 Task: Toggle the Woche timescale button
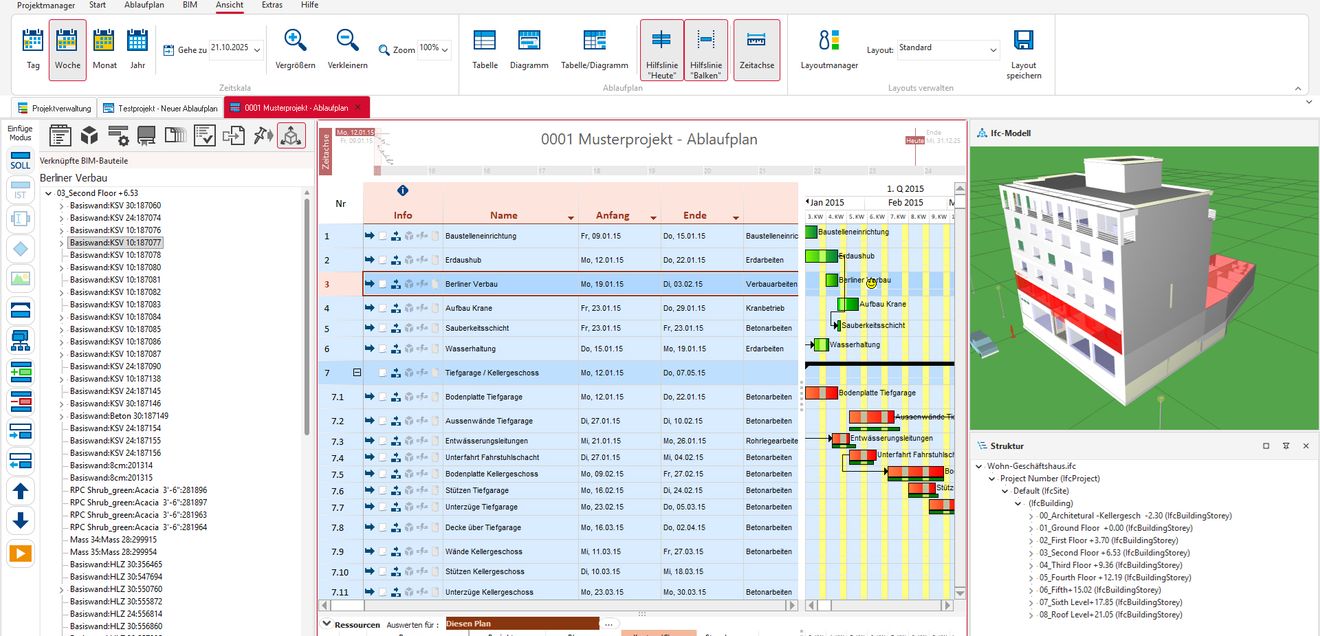click(68, 50)
